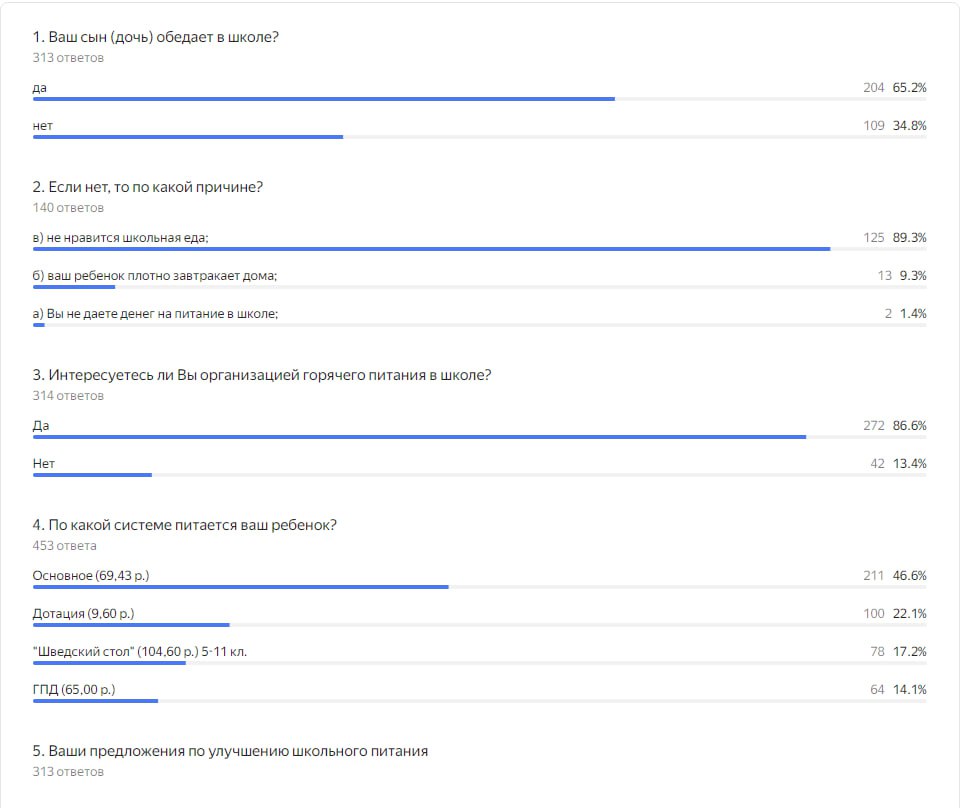Viewport: 960px width, 808px height.
Task: Click the question 1 heading about school lunch
Action: [155, 37]
